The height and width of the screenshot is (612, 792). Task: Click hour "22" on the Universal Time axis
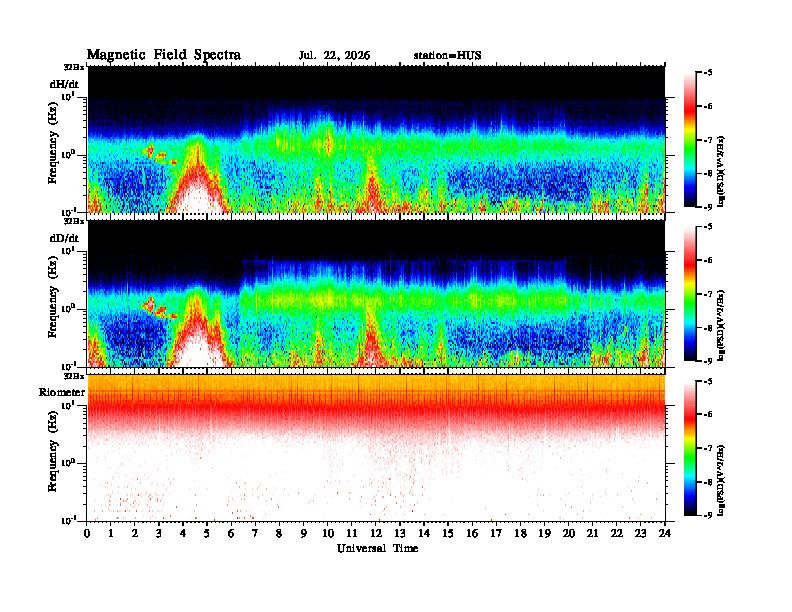point(617,533)
